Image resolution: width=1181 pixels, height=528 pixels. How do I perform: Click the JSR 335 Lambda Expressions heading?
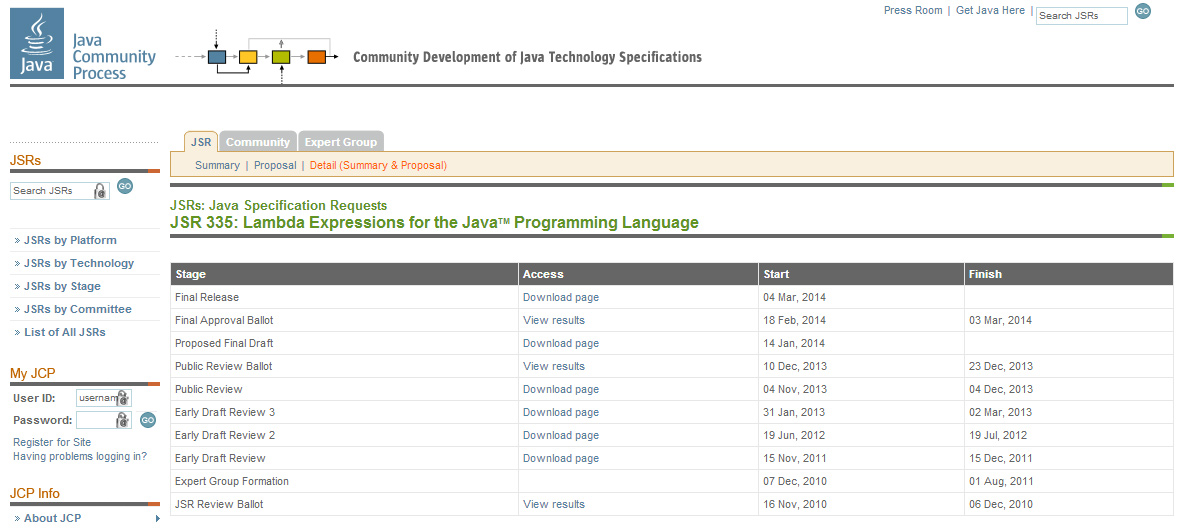(x=435, y=223)
